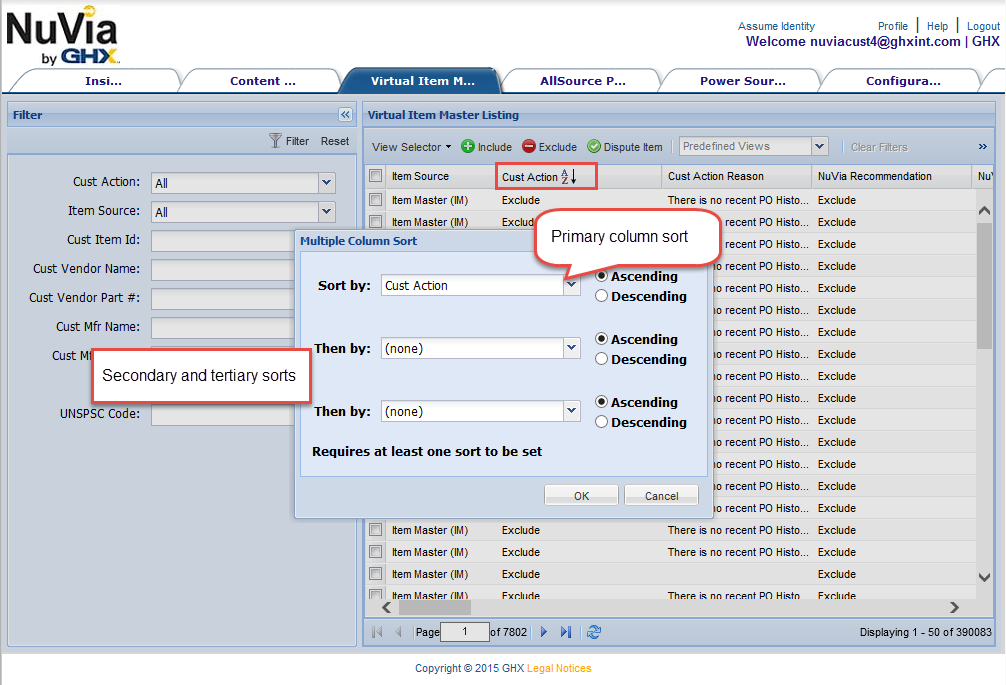Pick Ascending for the second Then by
Screen dimensions: 1006x685
[x=601, y=402]
